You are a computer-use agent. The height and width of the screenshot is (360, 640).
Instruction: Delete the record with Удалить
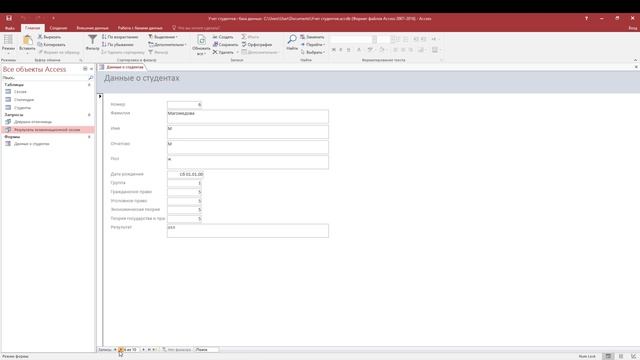click(x=224, y=52)
